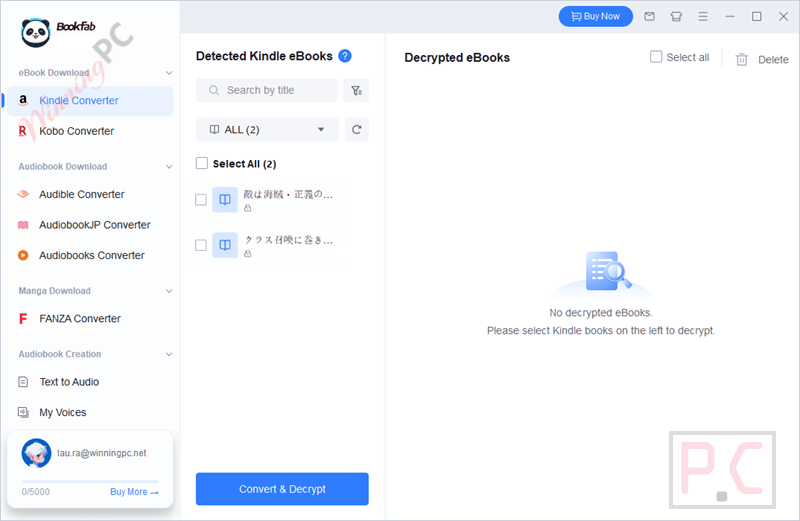Click the first eBook's book icon
This screenshot has height=521, width=800.
point(225,200)
